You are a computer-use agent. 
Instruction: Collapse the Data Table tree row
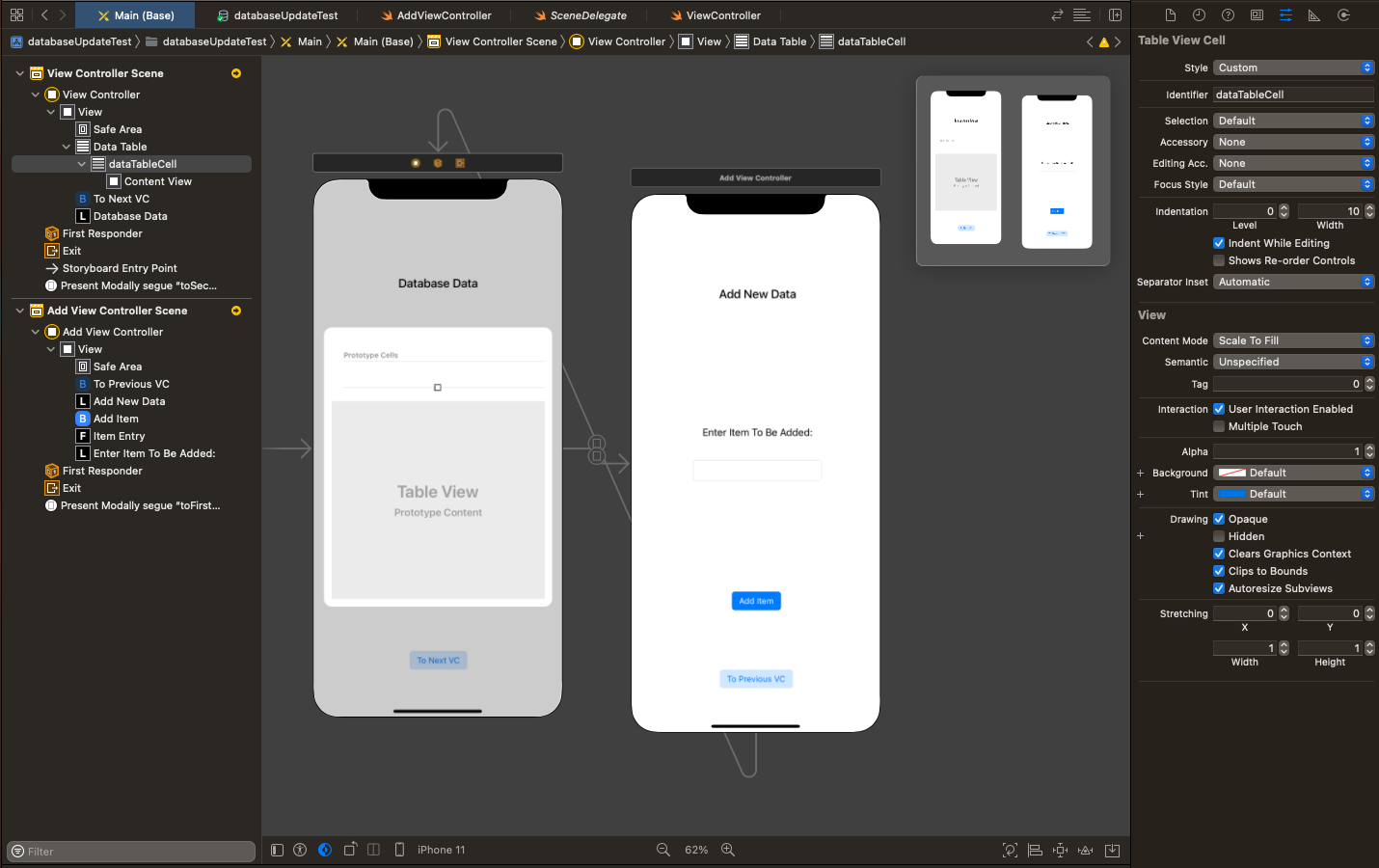pyautogui.click(x=67, y=147)
